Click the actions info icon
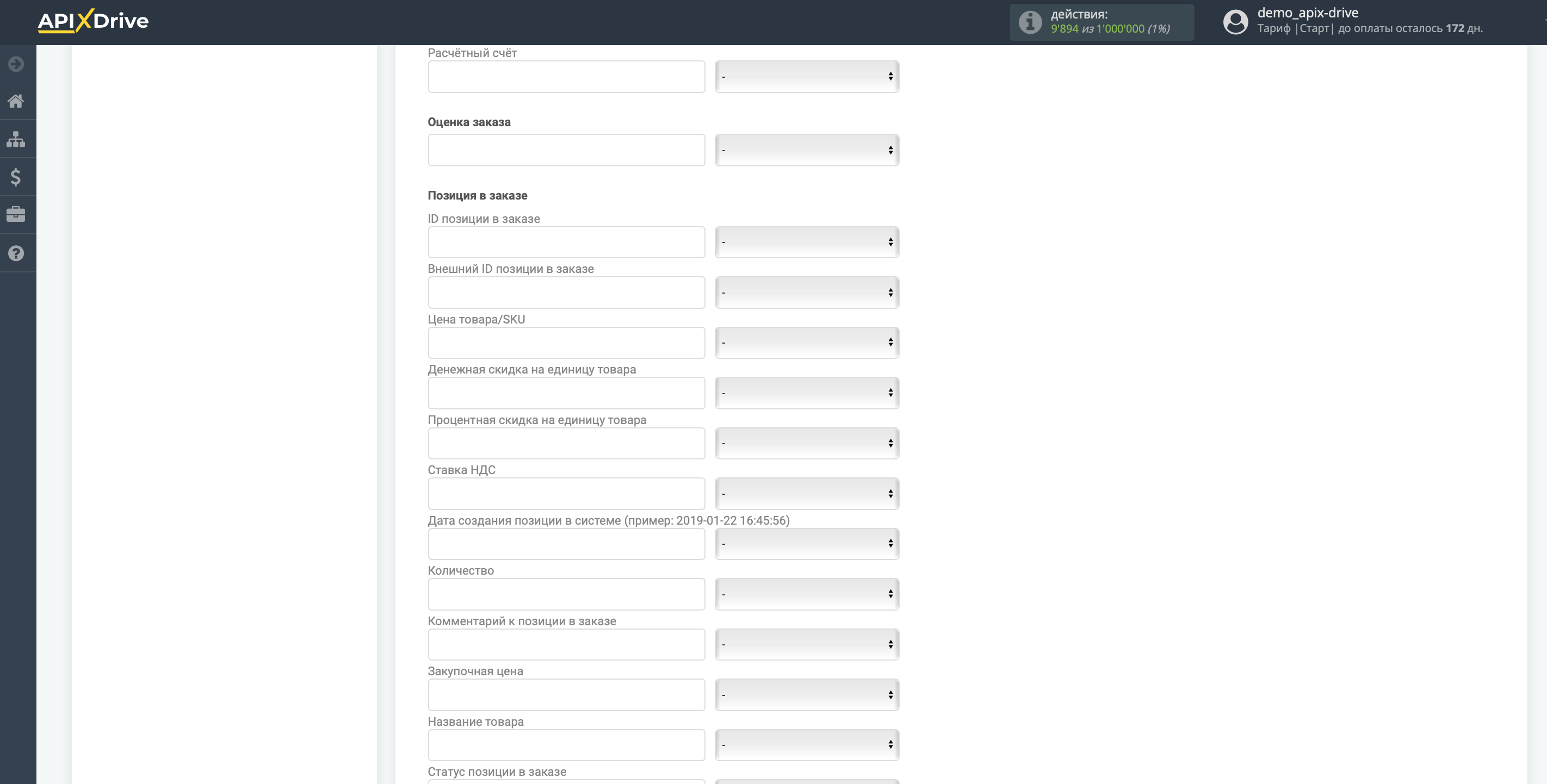The image size is (1547, 784). click(x=1030, y=22)
